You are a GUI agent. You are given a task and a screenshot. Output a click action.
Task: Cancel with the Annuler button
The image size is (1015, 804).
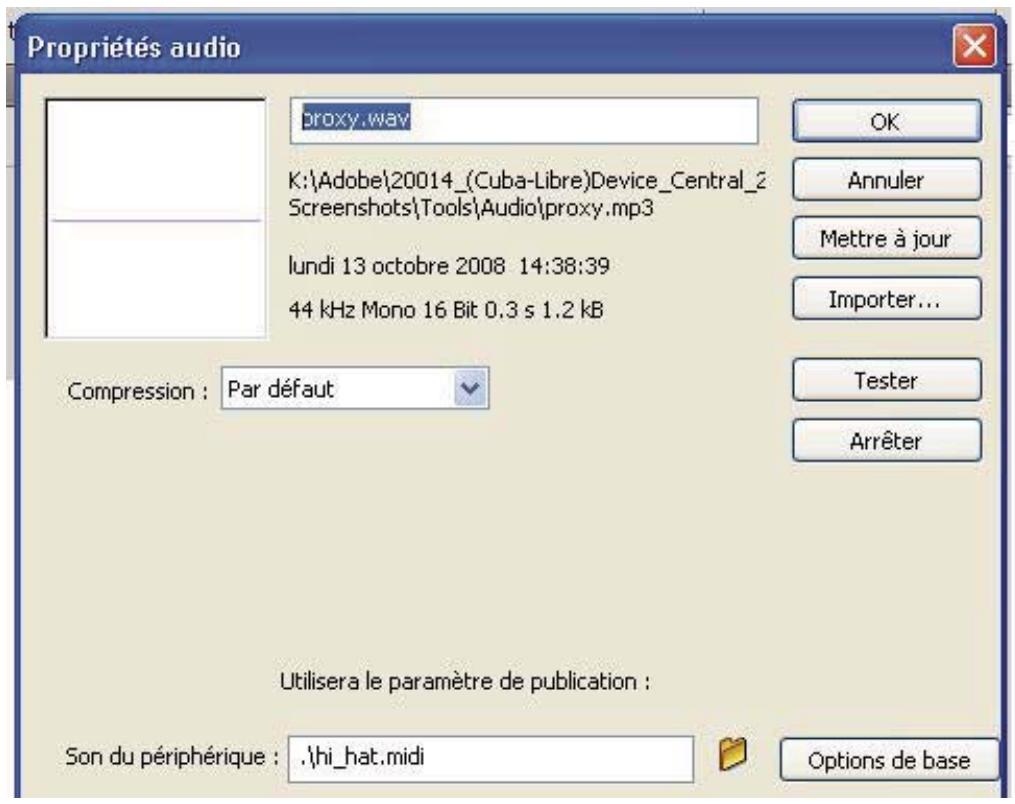click(886, 180)
